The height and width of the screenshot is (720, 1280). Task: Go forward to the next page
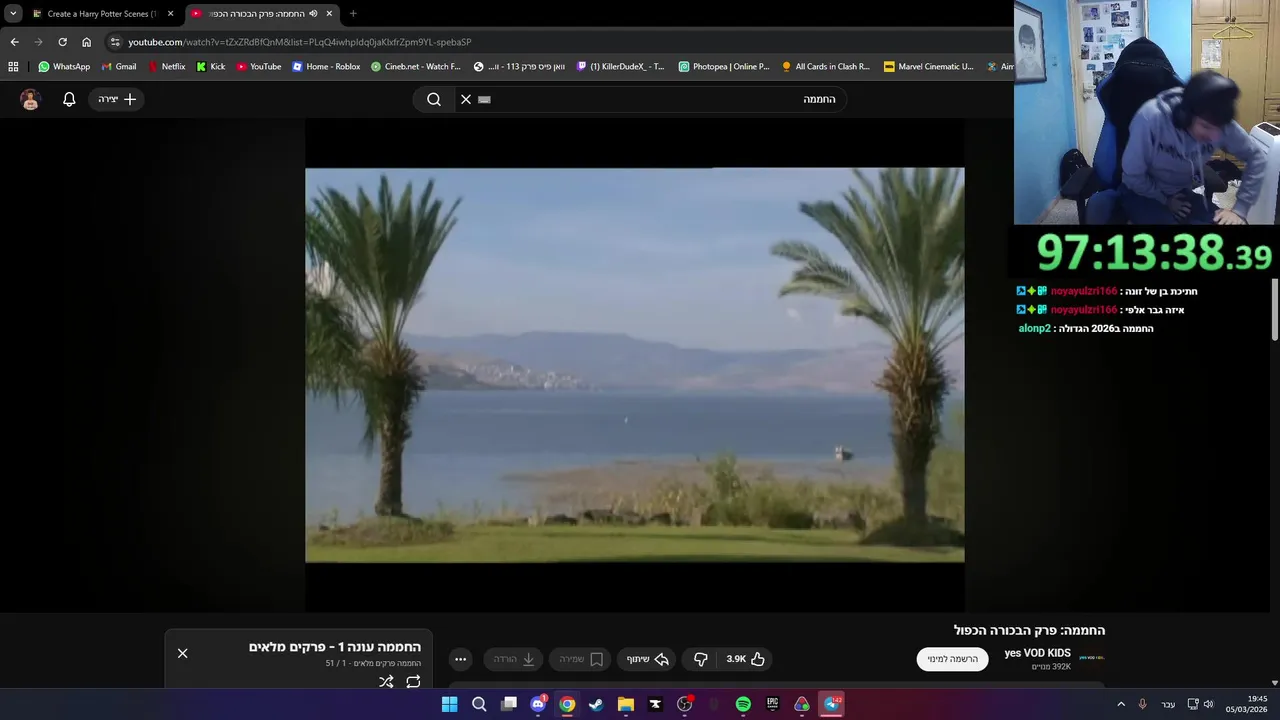click(x=38, y=42)
